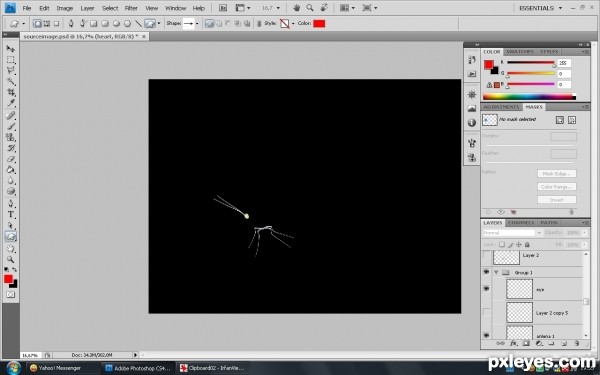This screenshot has width=600, height=375.
Task: Click the R color slider track
Action: point(531,62)
